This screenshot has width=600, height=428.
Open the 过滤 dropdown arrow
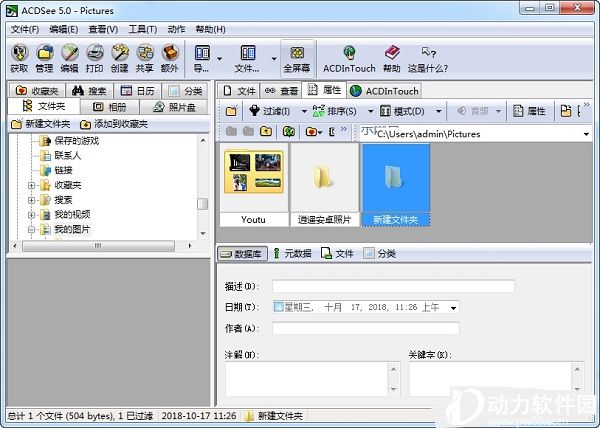pos(304,112)
